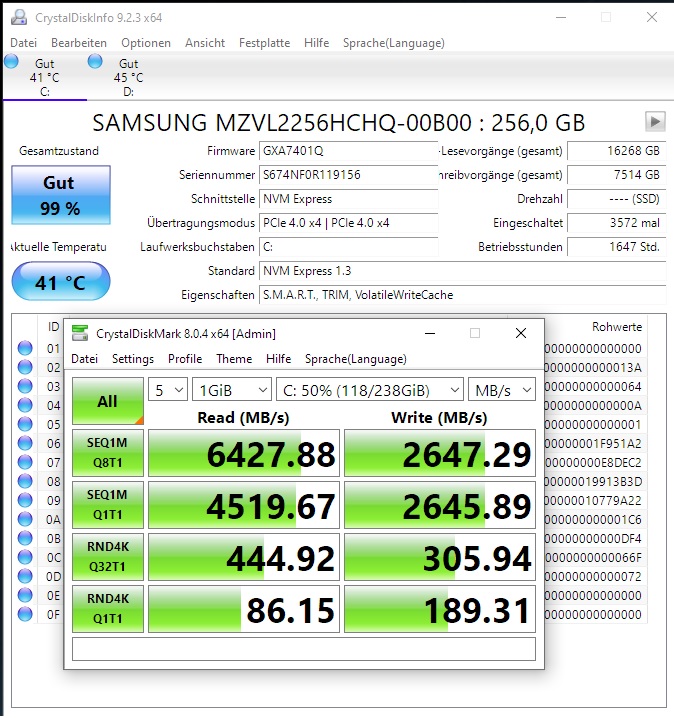Click status dot for attribute ID 0D
674x718 pixels.
pyautogui.click(x=25, y=576)
